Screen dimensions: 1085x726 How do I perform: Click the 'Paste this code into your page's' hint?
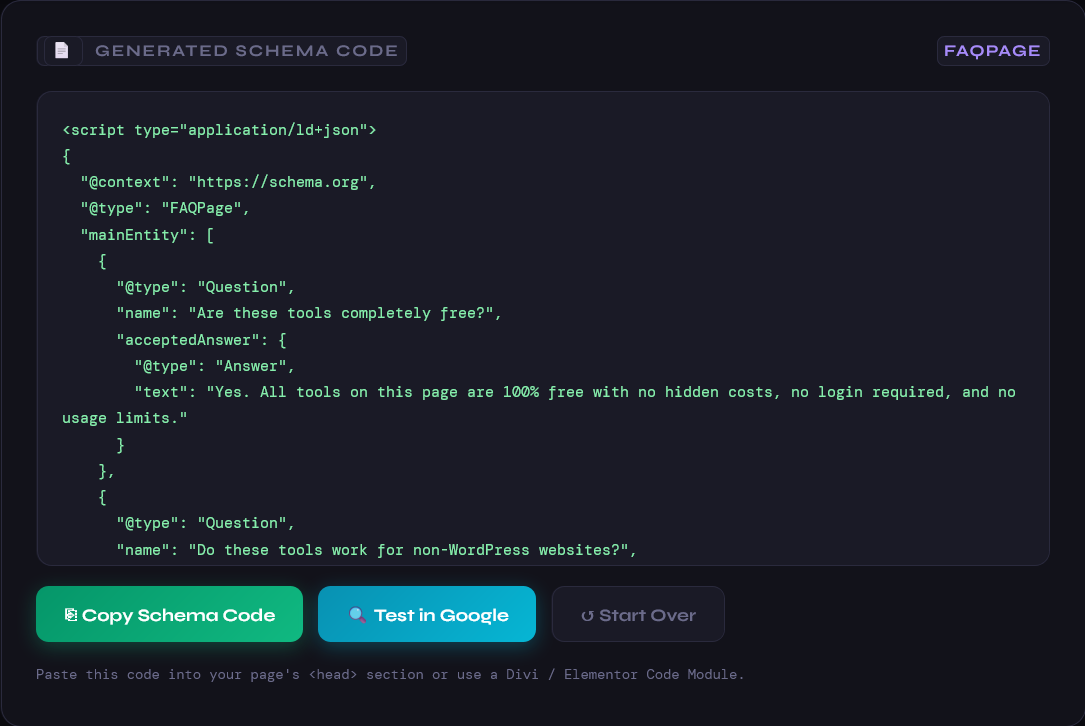(390, 674)
